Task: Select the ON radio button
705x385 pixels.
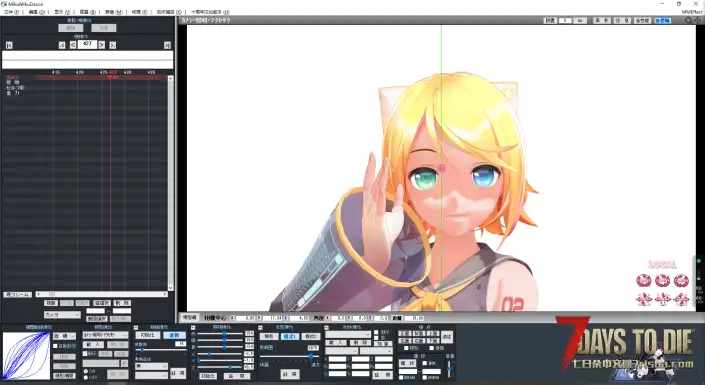Action: click(x=86, y=372)
